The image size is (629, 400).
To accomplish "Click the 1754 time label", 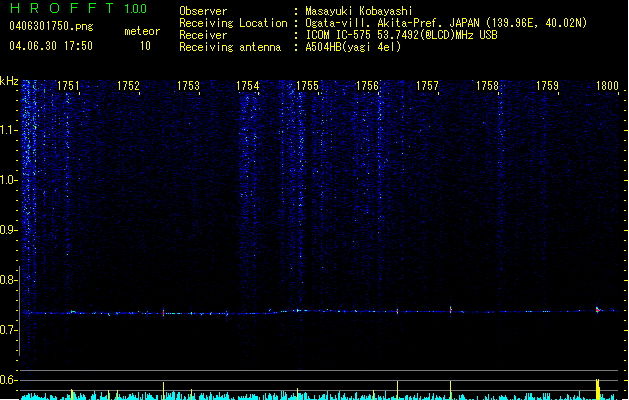I will pos(248,86).
